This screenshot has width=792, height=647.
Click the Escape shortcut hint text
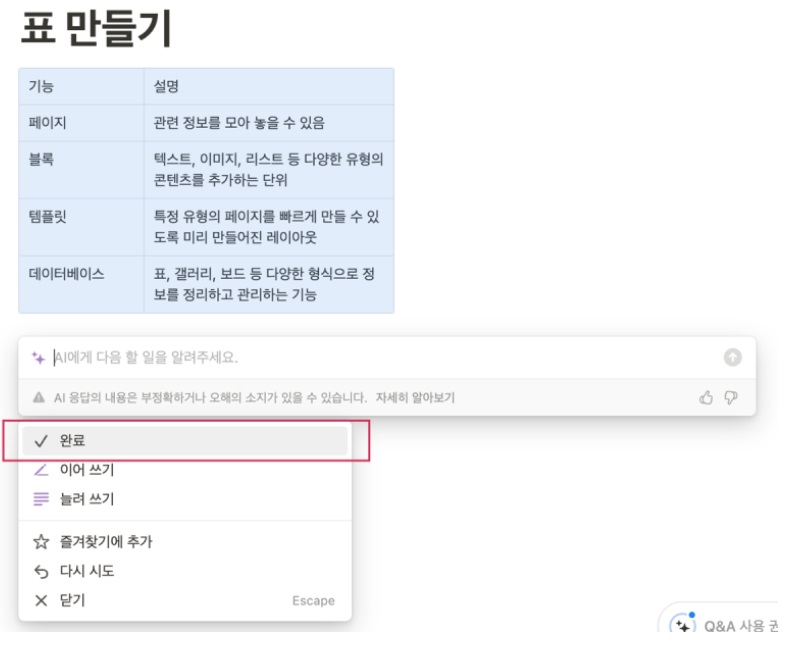pyautogui.click(x=313, y=601)
